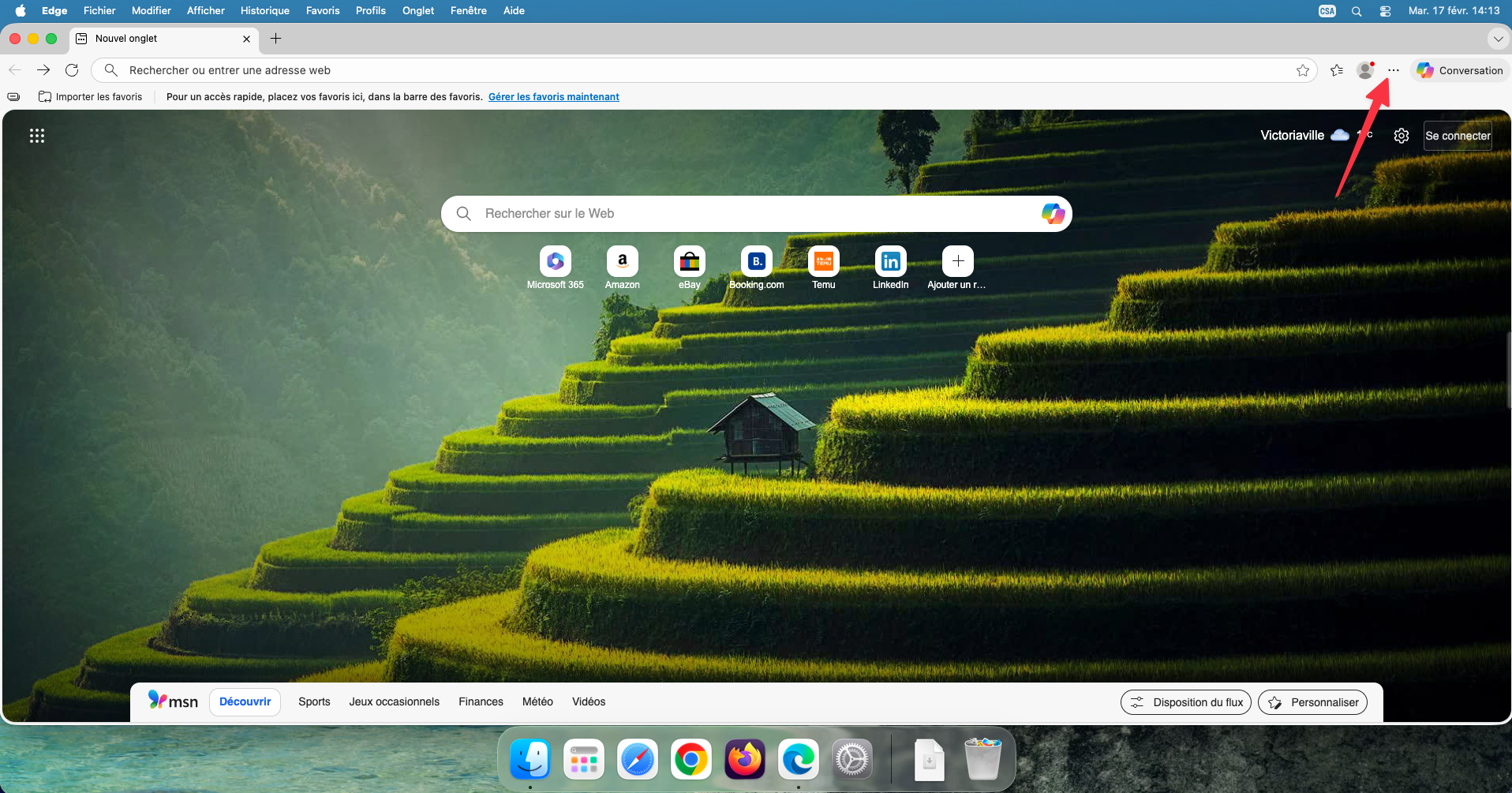The height and width of the screenshot is (793, 1512).
Task: Open Finder from the Dock
Action: pyautogui.click(x=530, y=759)
